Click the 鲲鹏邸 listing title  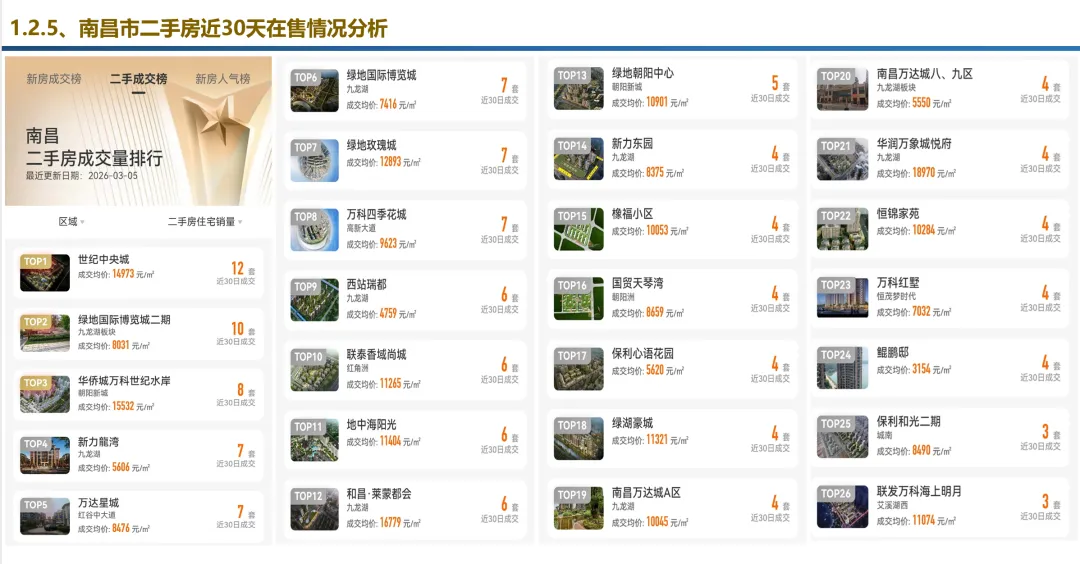pyautogui.click(x=893, y=353)
